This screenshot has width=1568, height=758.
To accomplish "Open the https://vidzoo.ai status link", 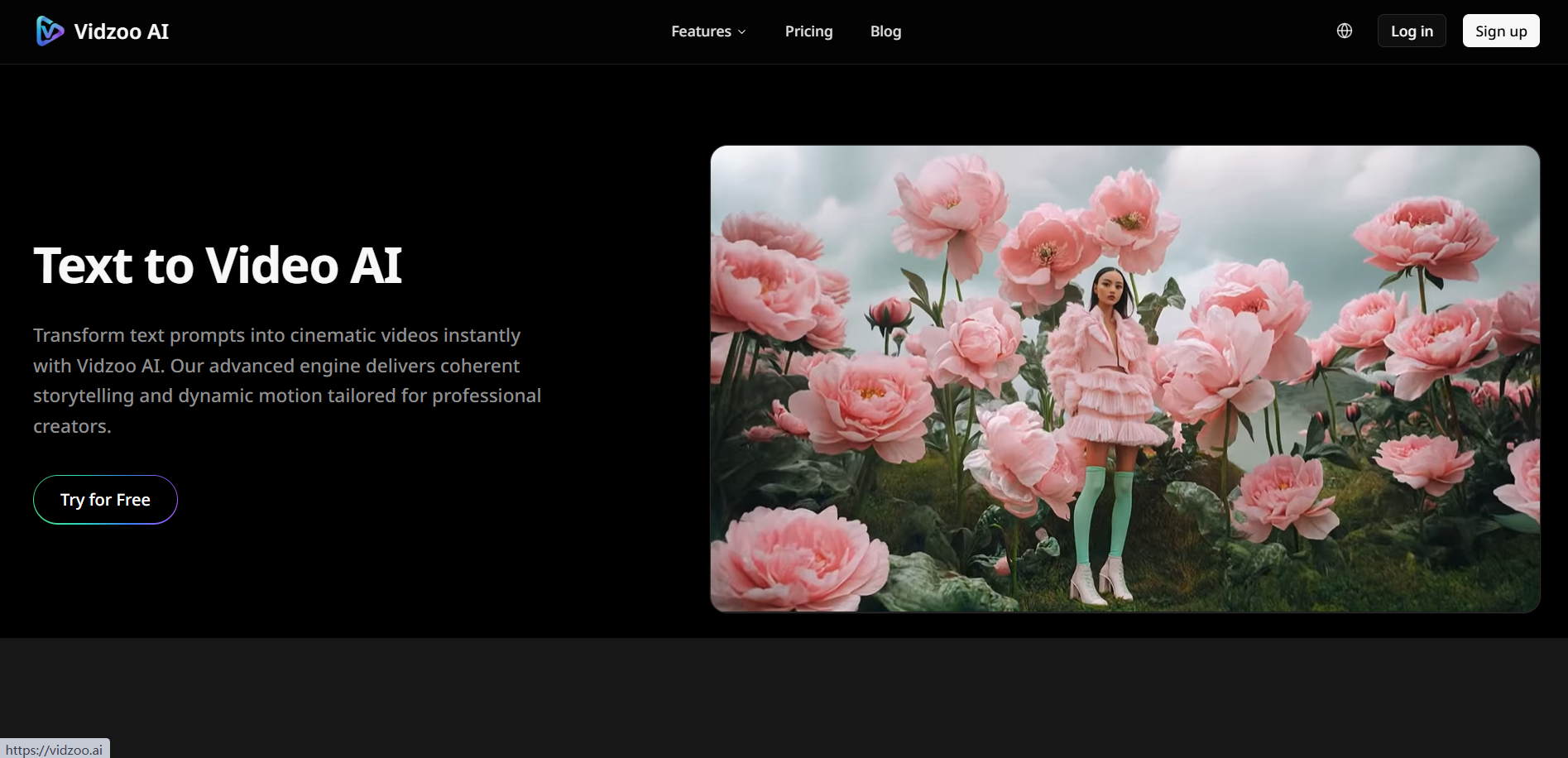I will coord(55,748).
